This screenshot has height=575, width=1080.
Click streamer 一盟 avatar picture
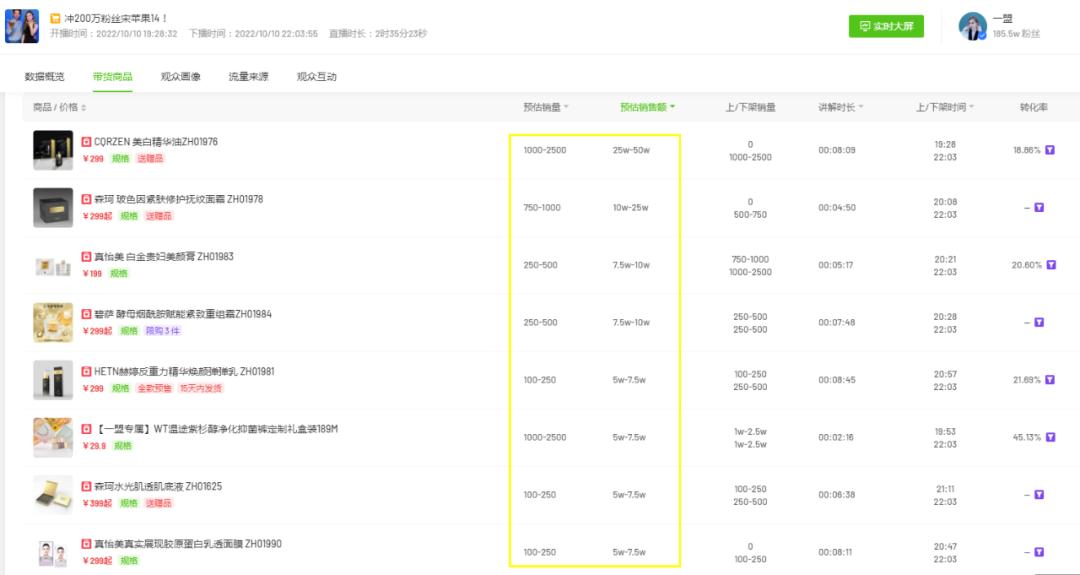973,26
